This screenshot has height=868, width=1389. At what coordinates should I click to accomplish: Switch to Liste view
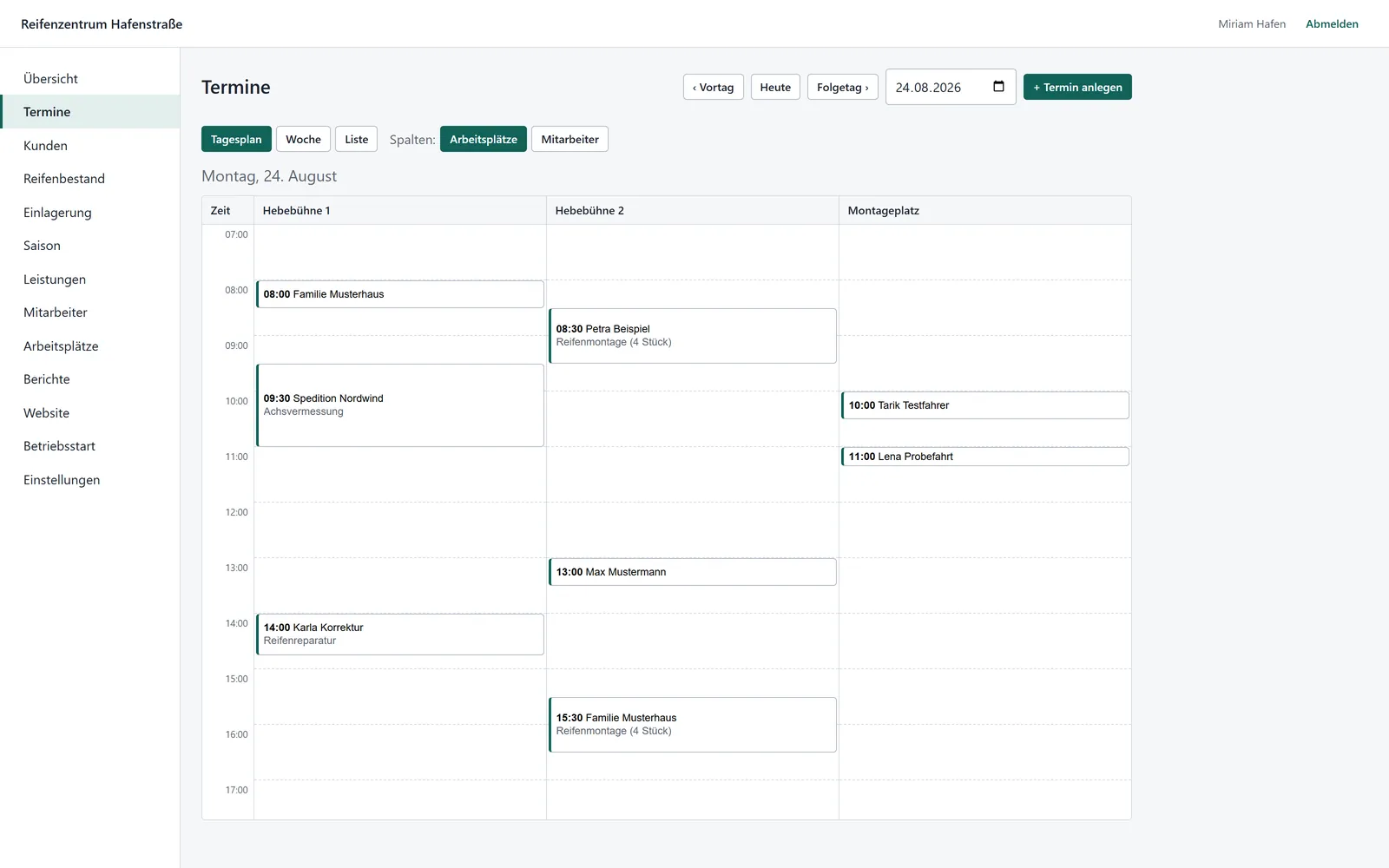click(x=357, y=139)
